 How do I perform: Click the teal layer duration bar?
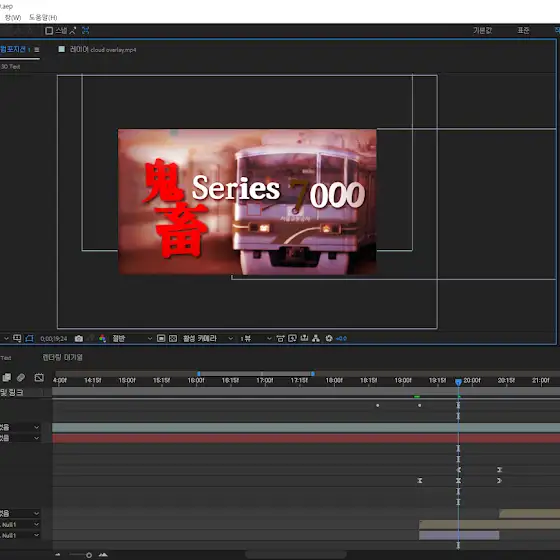306,427
